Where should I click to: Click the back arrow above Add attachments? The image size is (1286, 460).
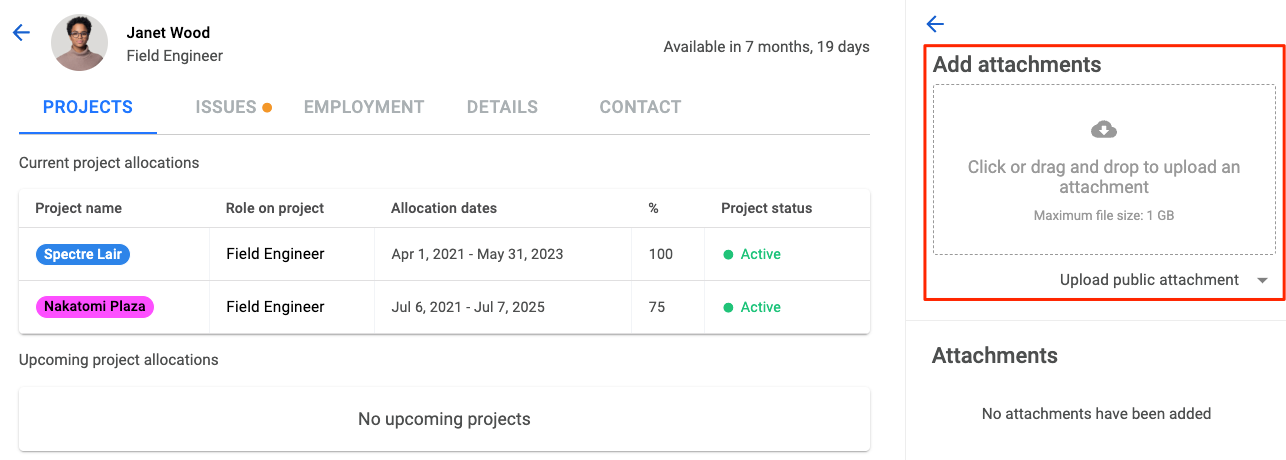pos(935,24)
